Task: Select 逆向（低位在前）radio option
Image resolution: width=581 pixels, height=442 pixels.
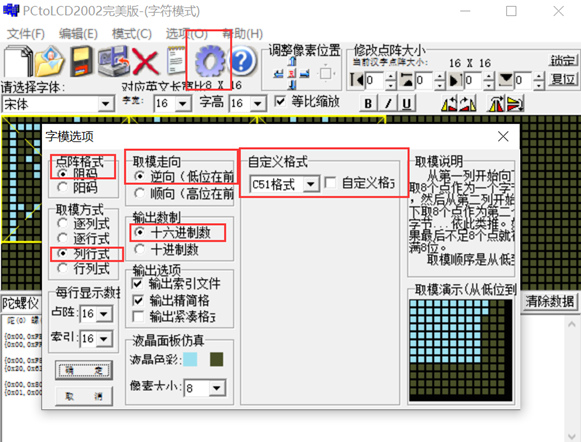Action: [x=139, y=176]
